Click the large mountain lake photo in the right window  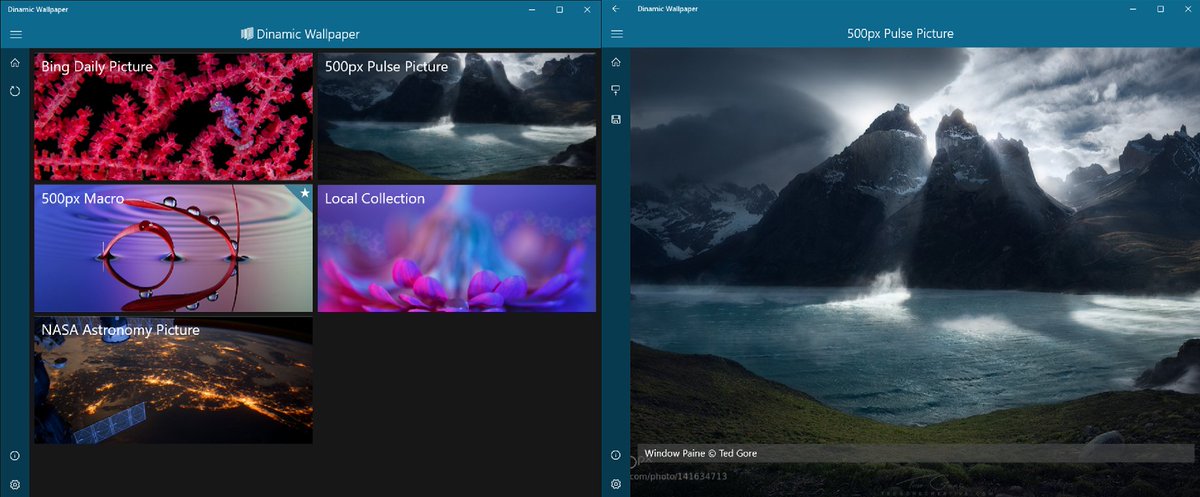pyautogui.click(x=915, y=272)
